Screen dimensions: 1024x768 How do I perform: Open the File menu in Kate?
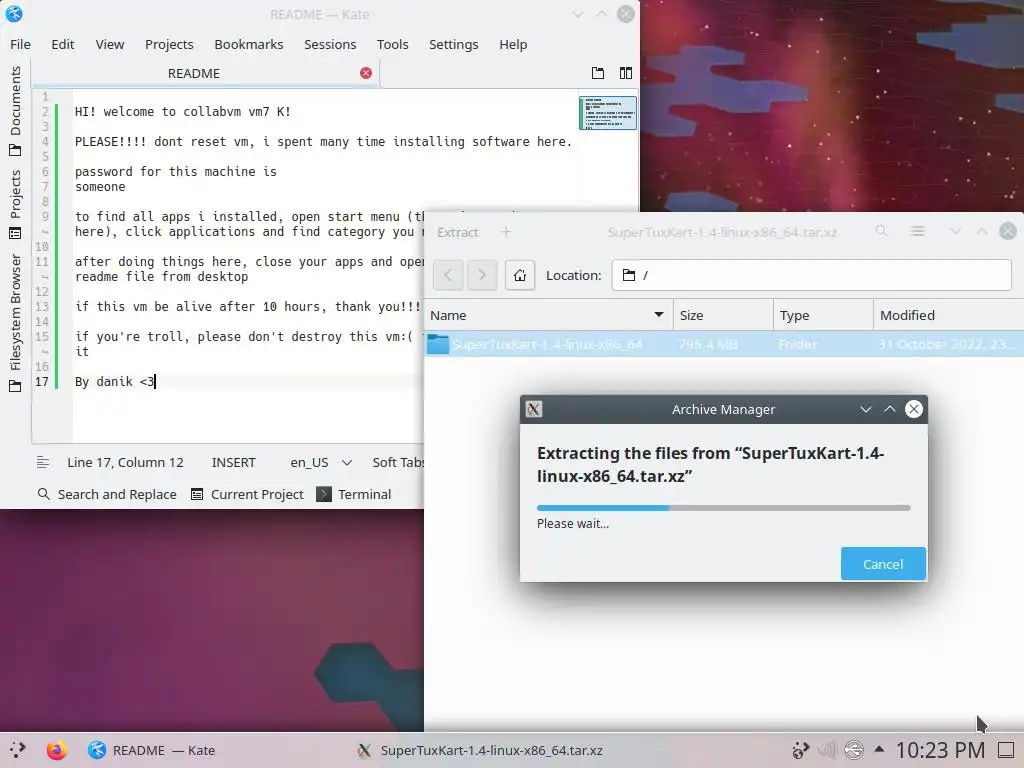(x=20, y=44)
